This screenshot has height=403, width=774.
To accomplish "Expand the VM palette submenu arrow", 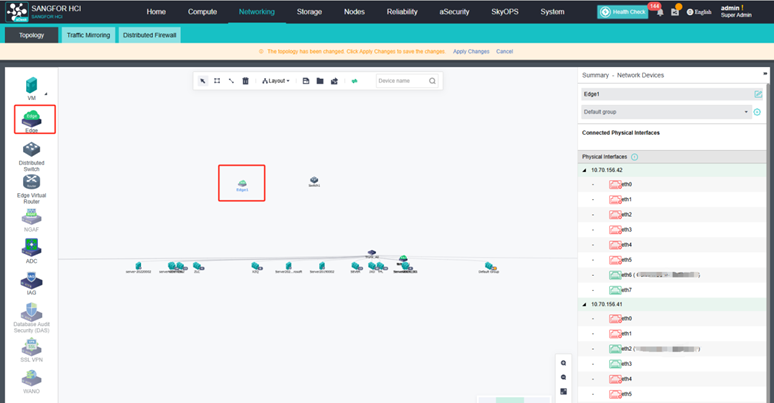I will (46, 94).
